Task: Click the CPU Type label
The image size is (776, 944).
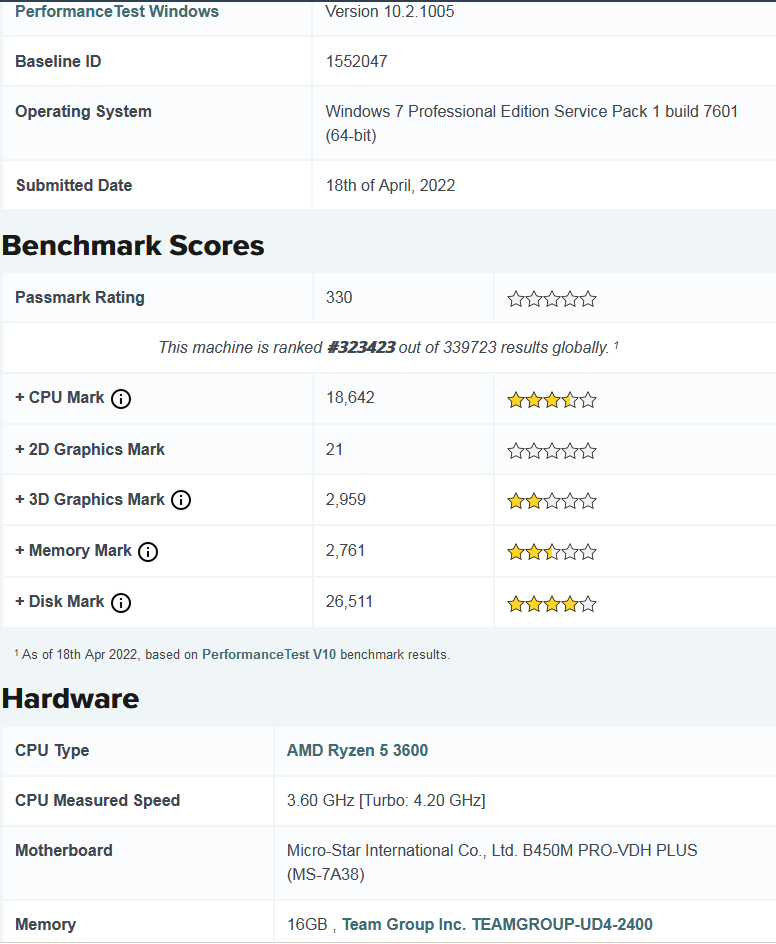Action: (x=52, y=750)
